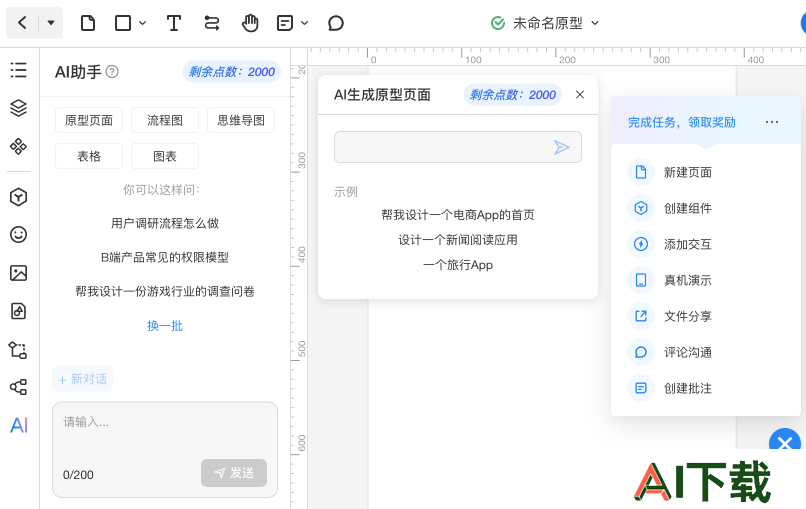
Task: Click the back arrow in top toolbar
Action: coord(22,23)
